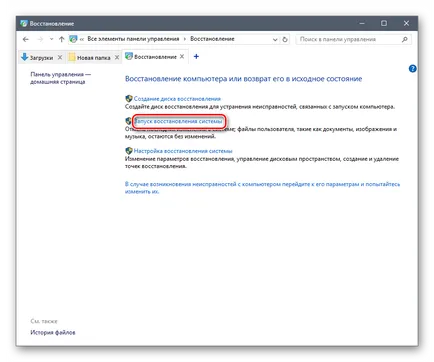
Task: Maximize the Восстановление window
Action: 384,23
